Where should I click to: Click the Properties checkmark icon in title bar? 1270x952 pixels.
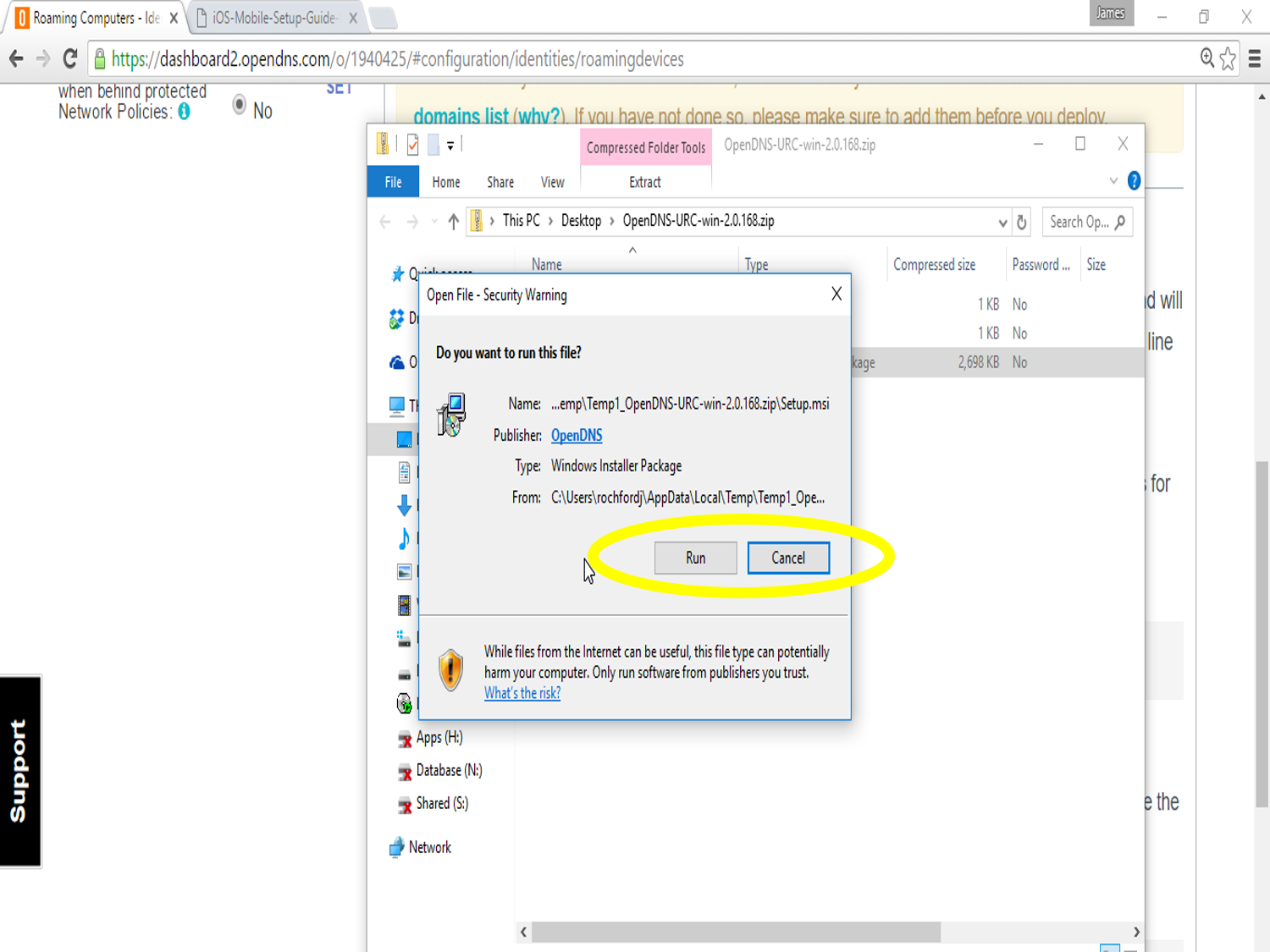tap(412, 146)
